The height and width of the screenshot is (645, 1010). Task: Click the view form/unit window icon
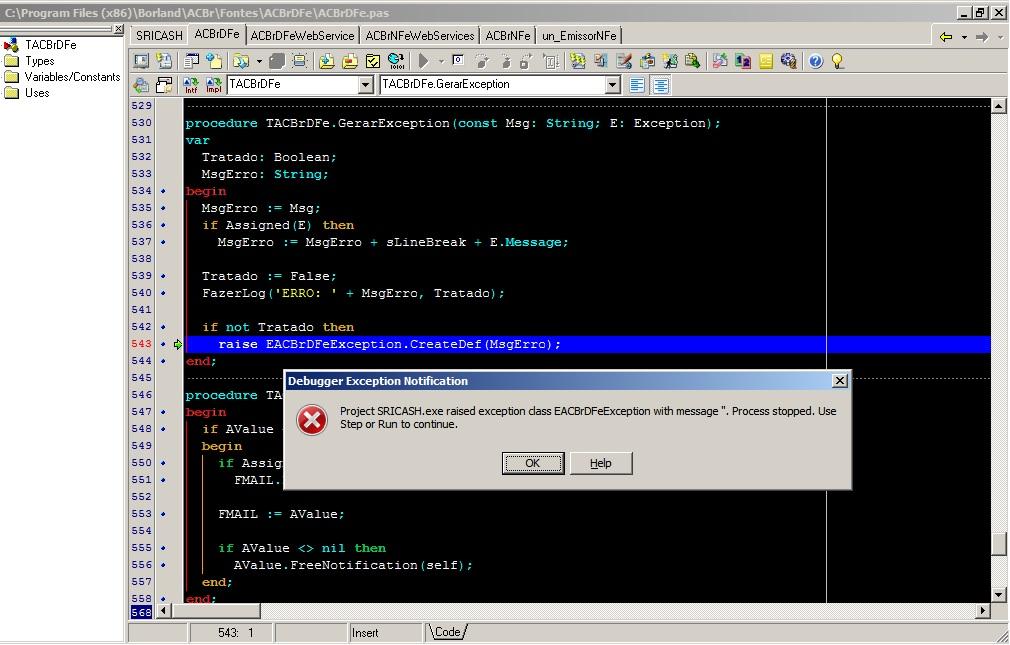pyautogui.click(x=191, y=61)
